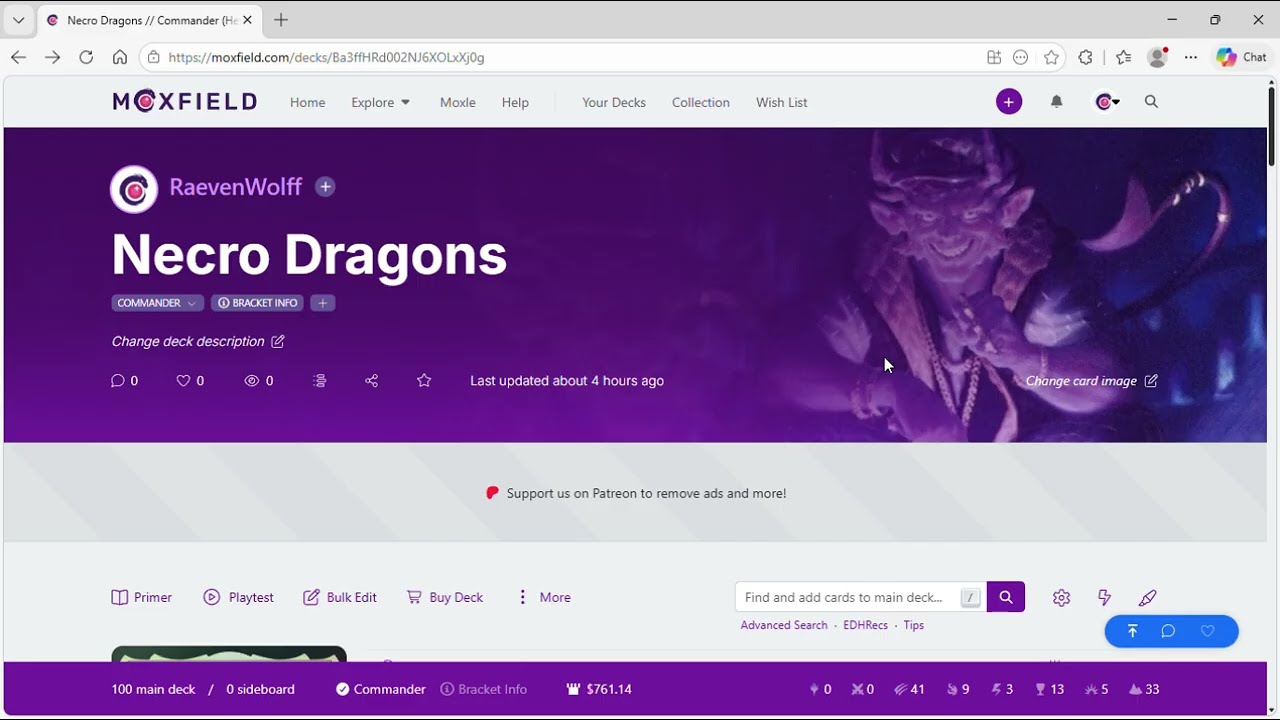Expand the More options menu
Image resolution: width=1280 pixels, height=720 pixels.
543,597
